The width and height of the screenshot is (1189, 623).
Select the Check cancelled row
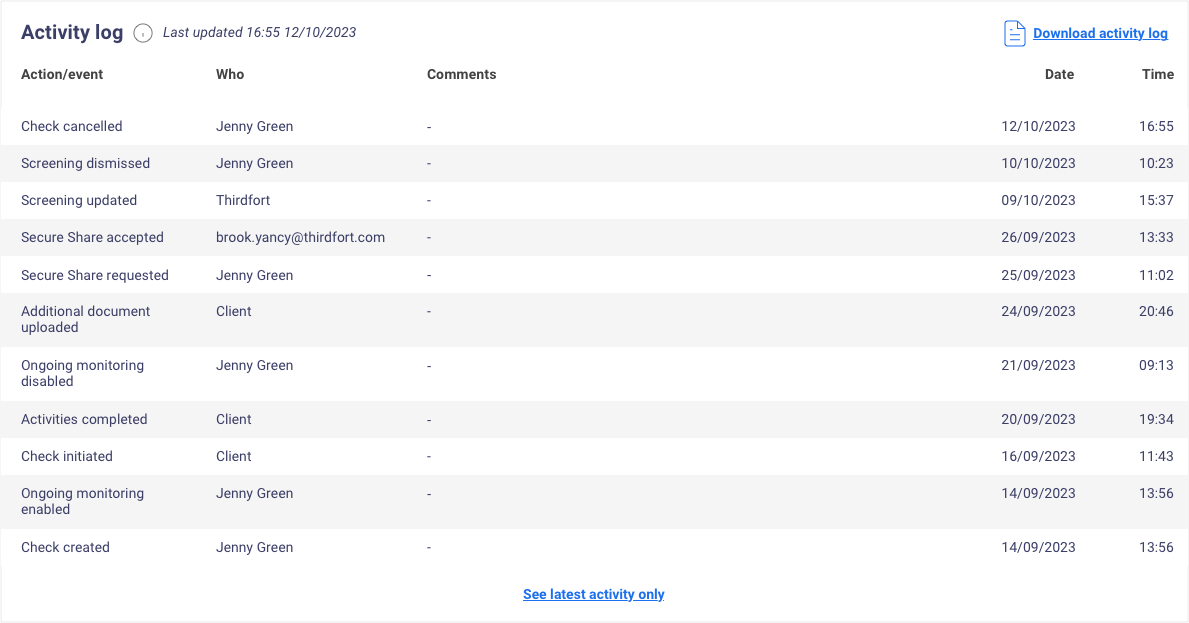pyautogui.click(x=71, y=126)
